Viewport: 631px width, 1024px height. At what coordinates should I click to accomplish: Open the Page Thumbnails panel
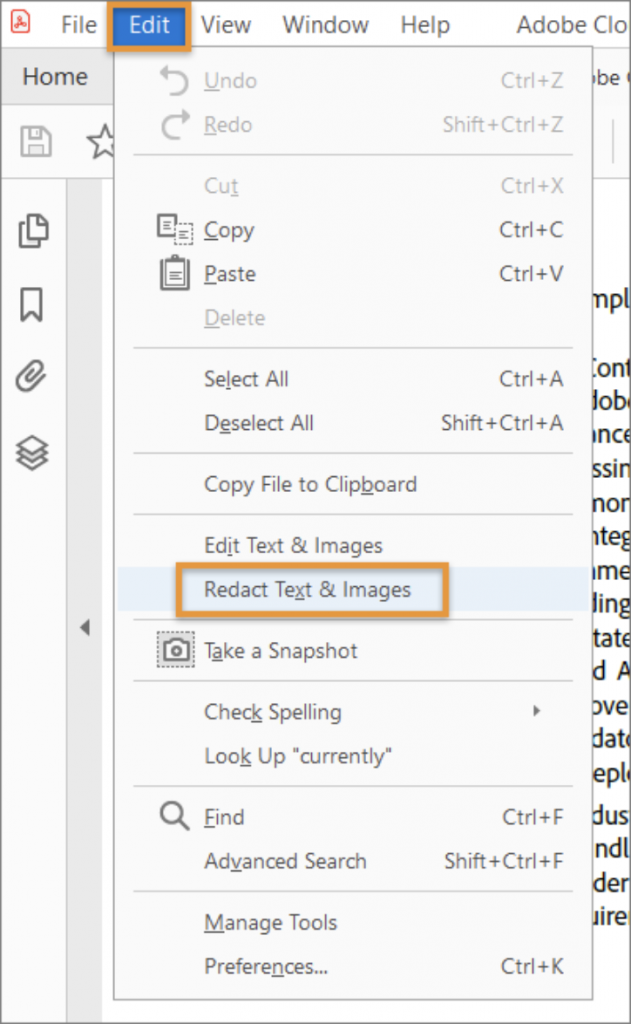[x=34, y=230]
